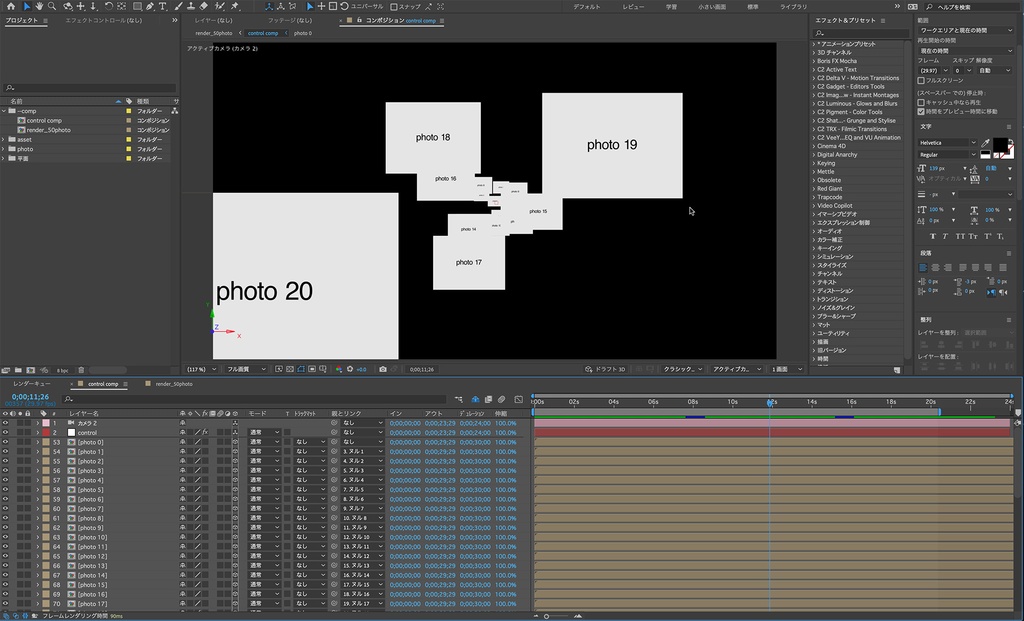Toggle visibility of the control layer
1024x621 pixels.
[x=6, y=432]
